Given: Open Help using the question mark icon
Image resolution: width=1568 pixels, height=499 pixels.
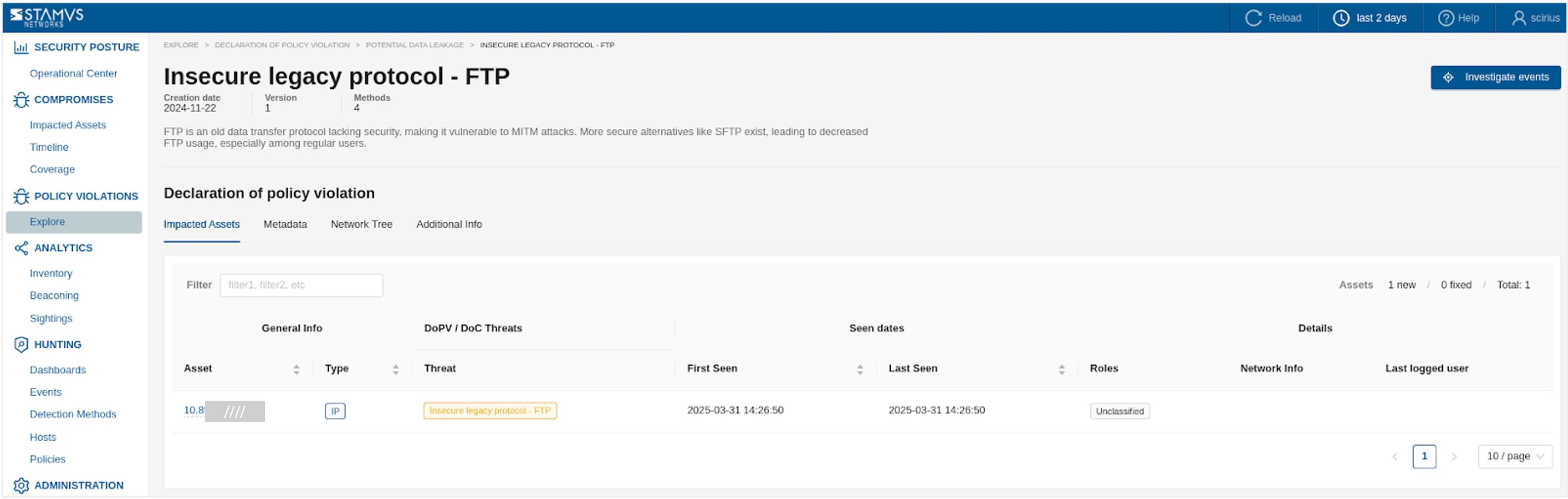Looking at the screenshot, I should pos(1446,18).
